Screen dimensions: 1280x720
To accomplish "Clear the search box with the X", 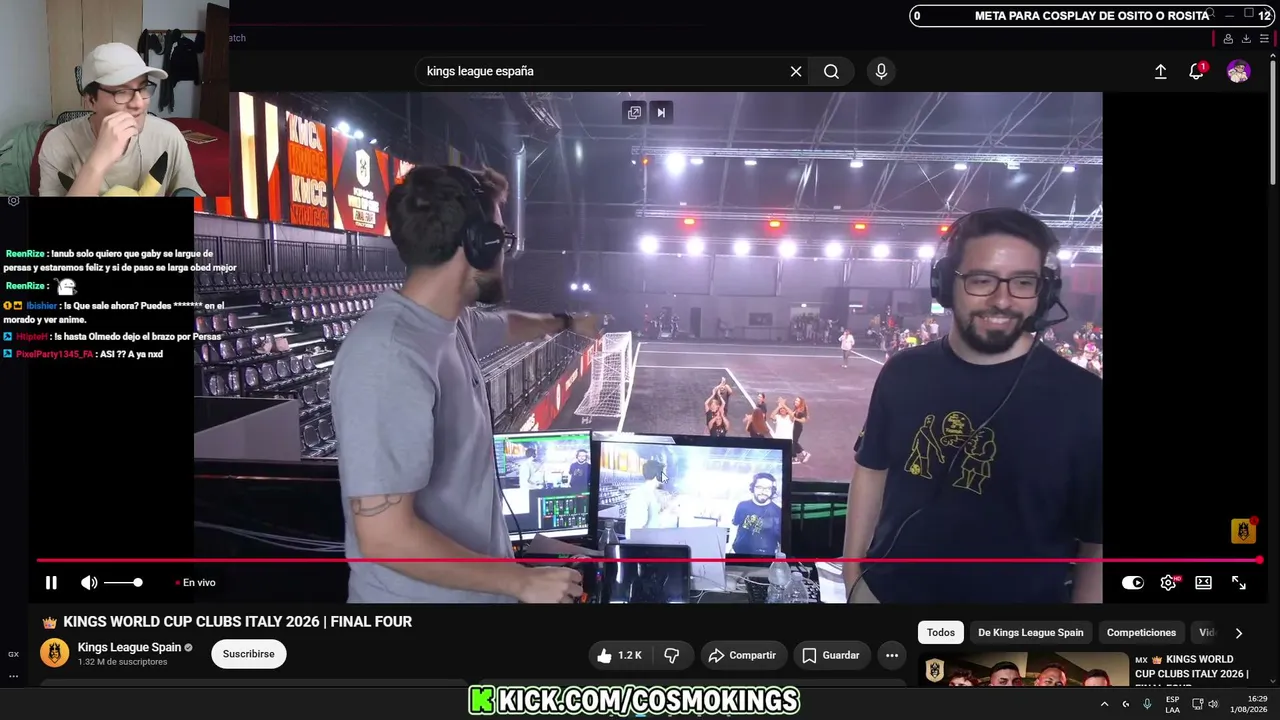I will click(796, 72).
